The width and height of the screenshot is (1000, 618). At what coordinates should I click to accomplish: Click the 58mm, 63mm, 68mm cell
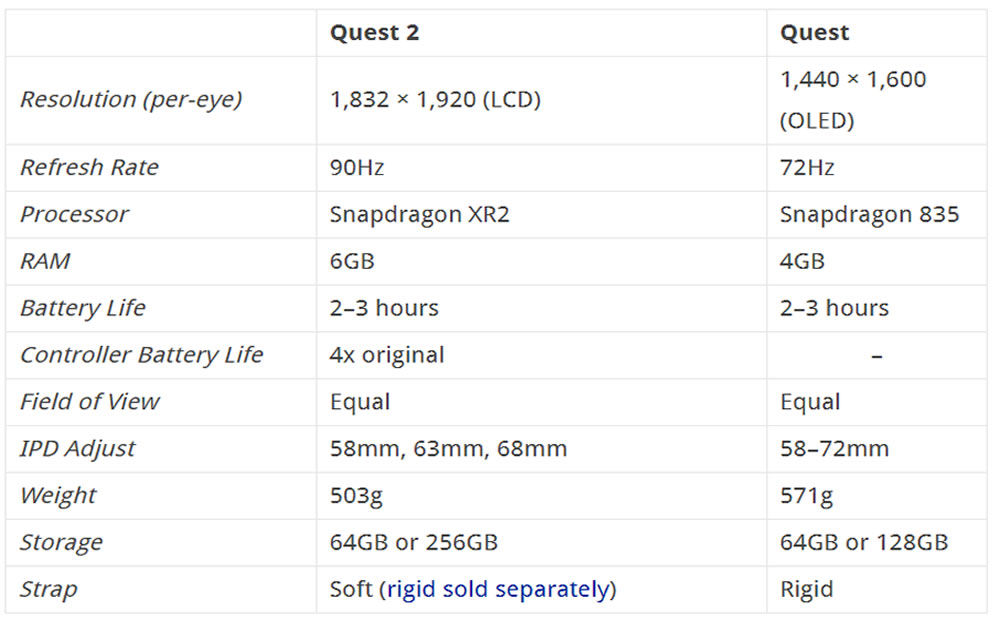click(448, 449)
